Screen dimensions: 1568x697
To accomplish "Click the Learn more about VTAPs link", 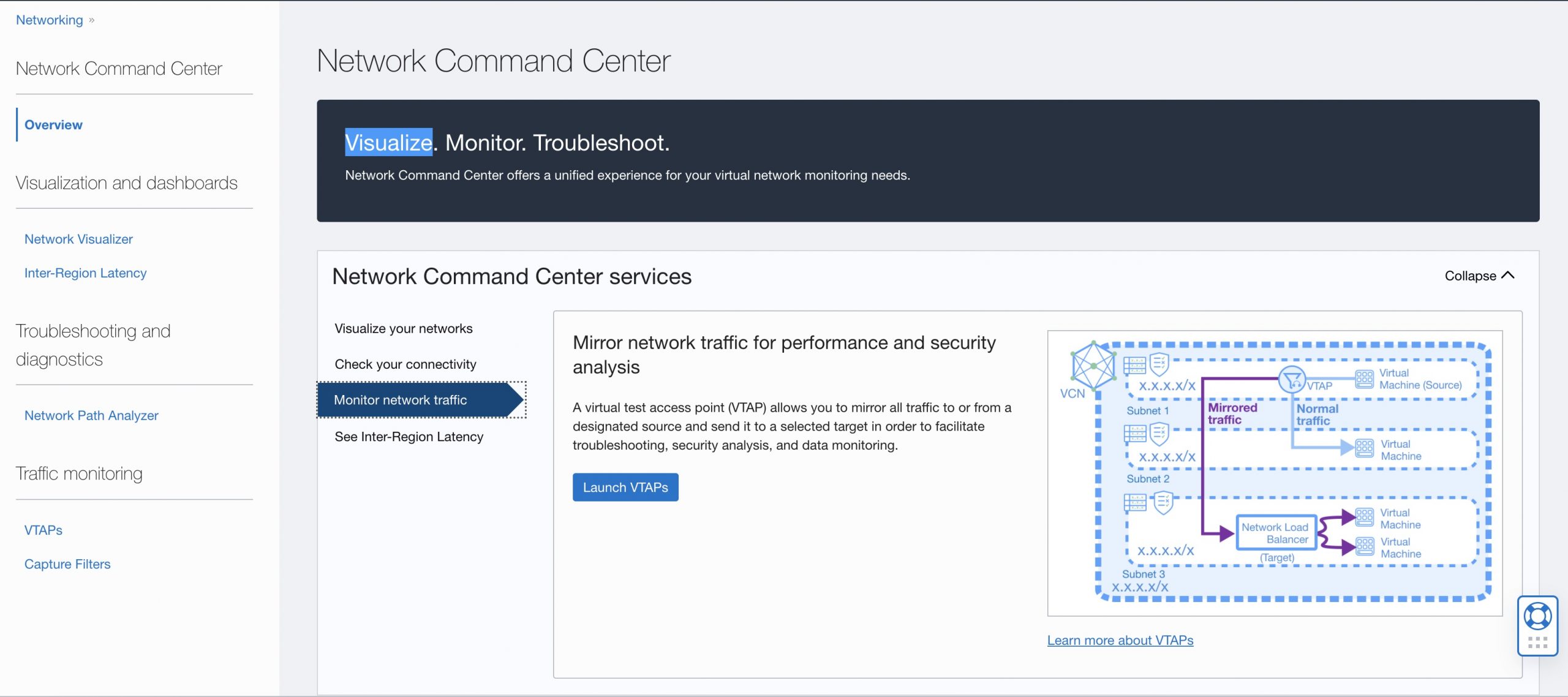I will [1120, 639].
